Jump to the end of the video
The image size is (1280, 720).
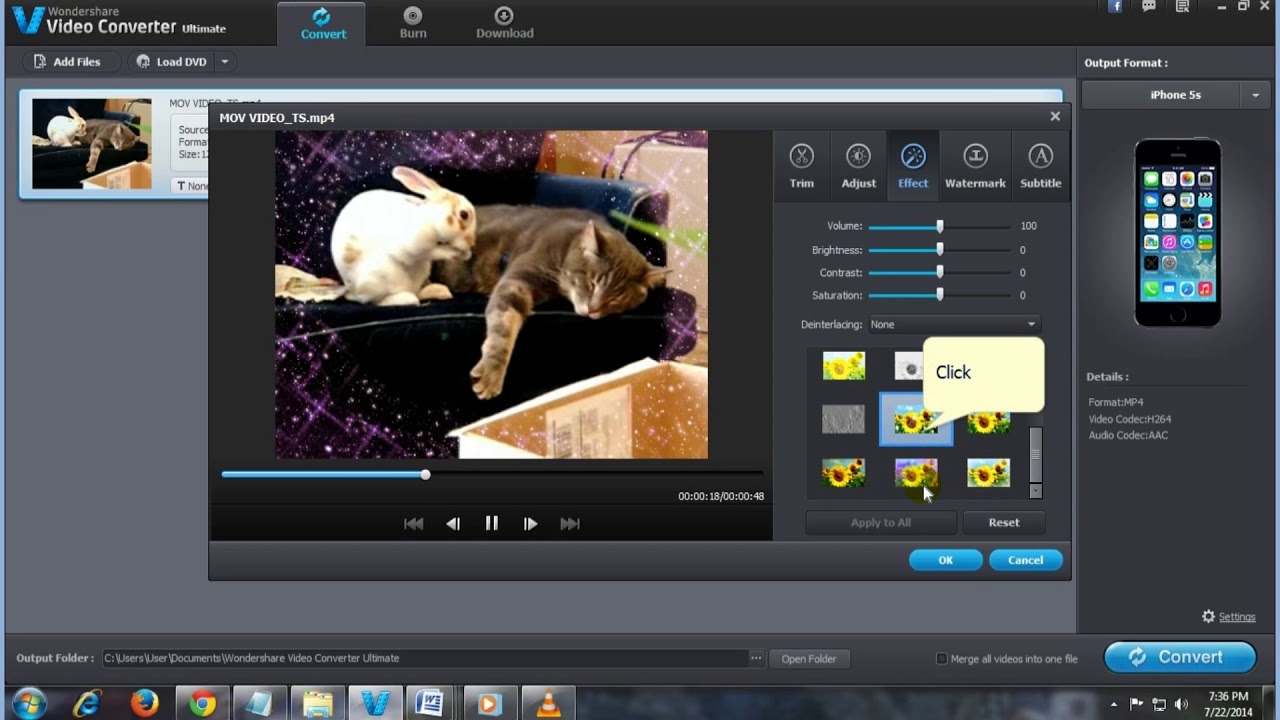pos(570,523)
